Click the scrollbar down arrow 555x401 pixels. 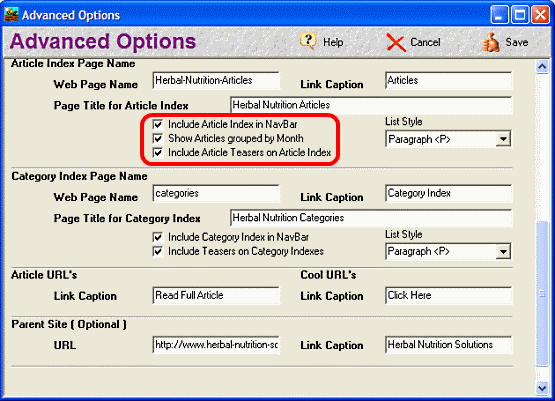click(x=542, y=388)
